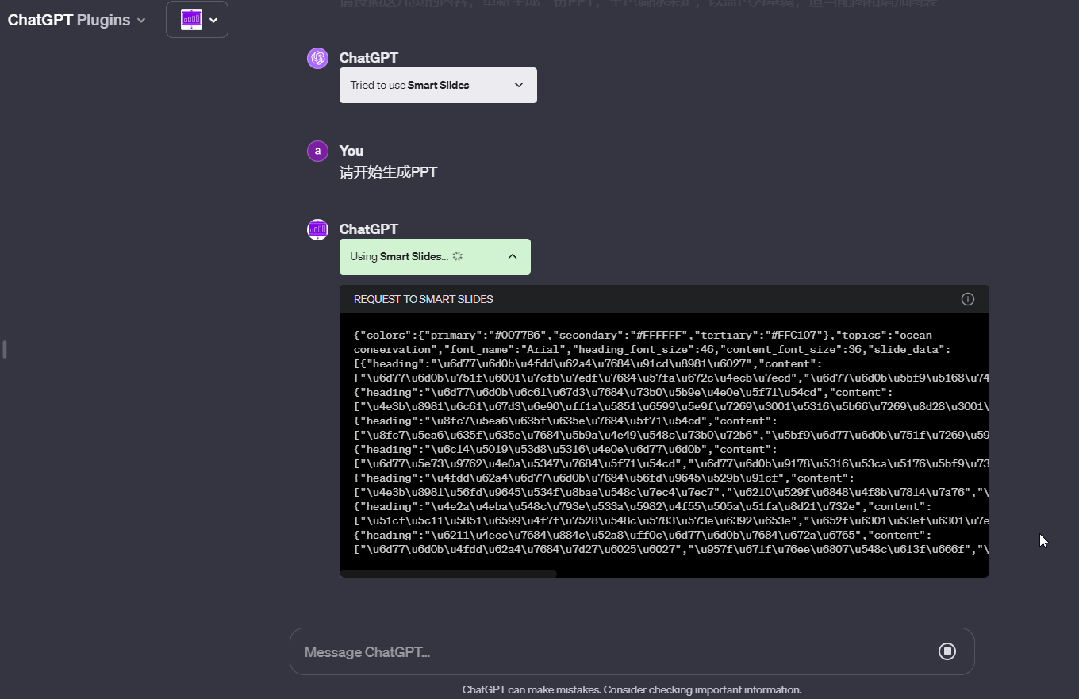Open the enabled plugins dropdown
1079x699 pixels.
click(197, 20)
